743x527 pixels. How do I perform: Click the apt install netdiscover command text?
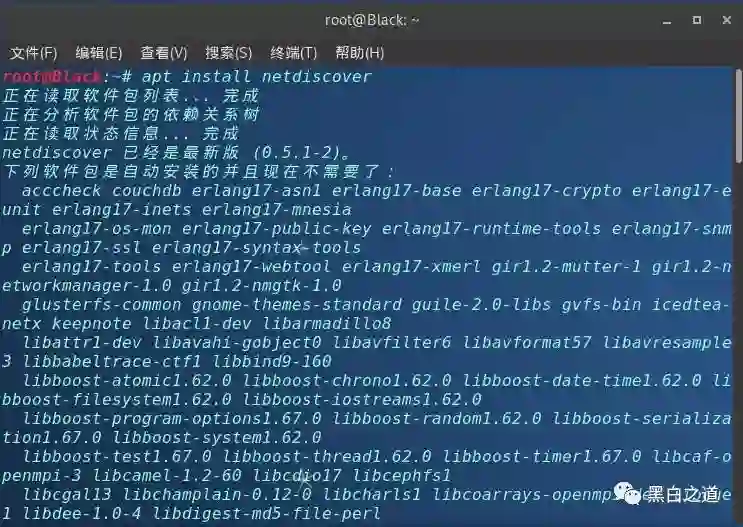click(x=256, y=76)
